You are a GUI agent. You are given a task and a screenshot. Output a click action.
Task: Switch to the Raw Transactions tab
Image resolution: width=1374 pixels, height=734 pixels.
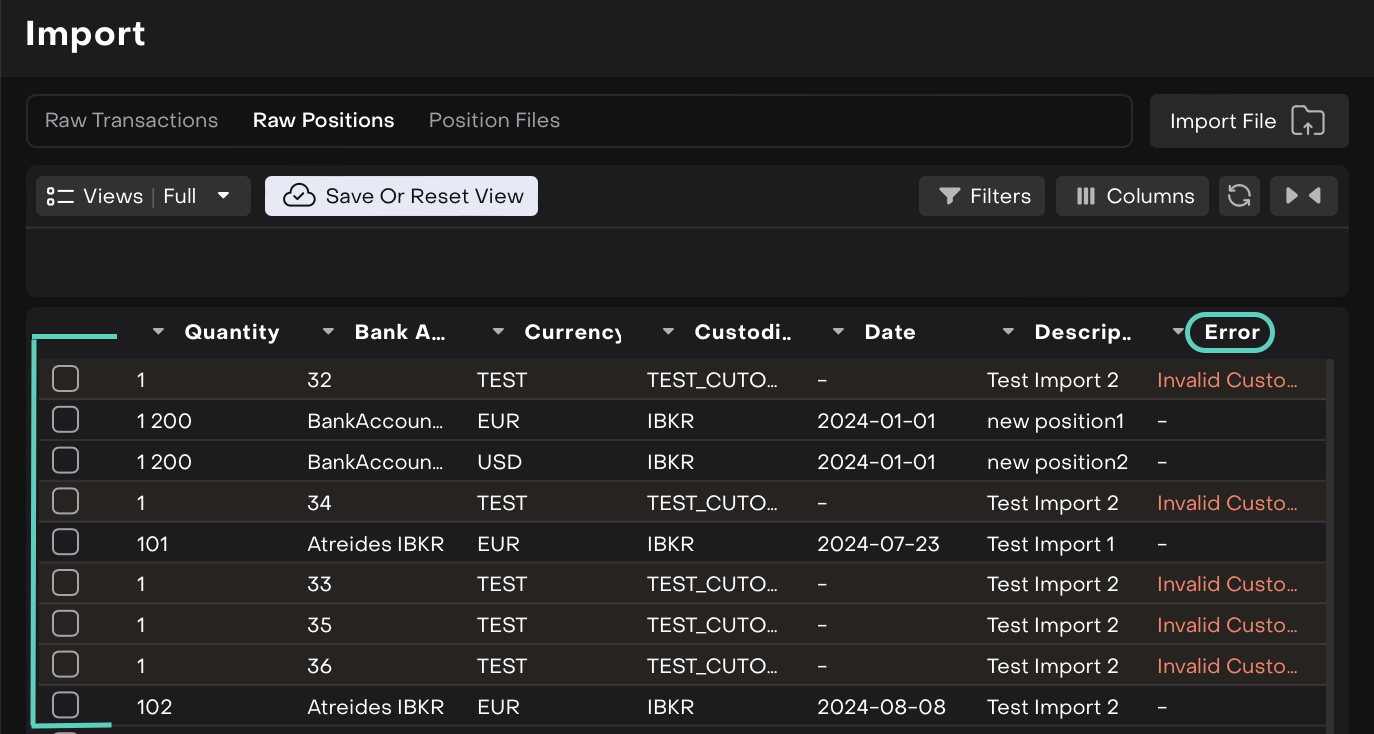131,120
